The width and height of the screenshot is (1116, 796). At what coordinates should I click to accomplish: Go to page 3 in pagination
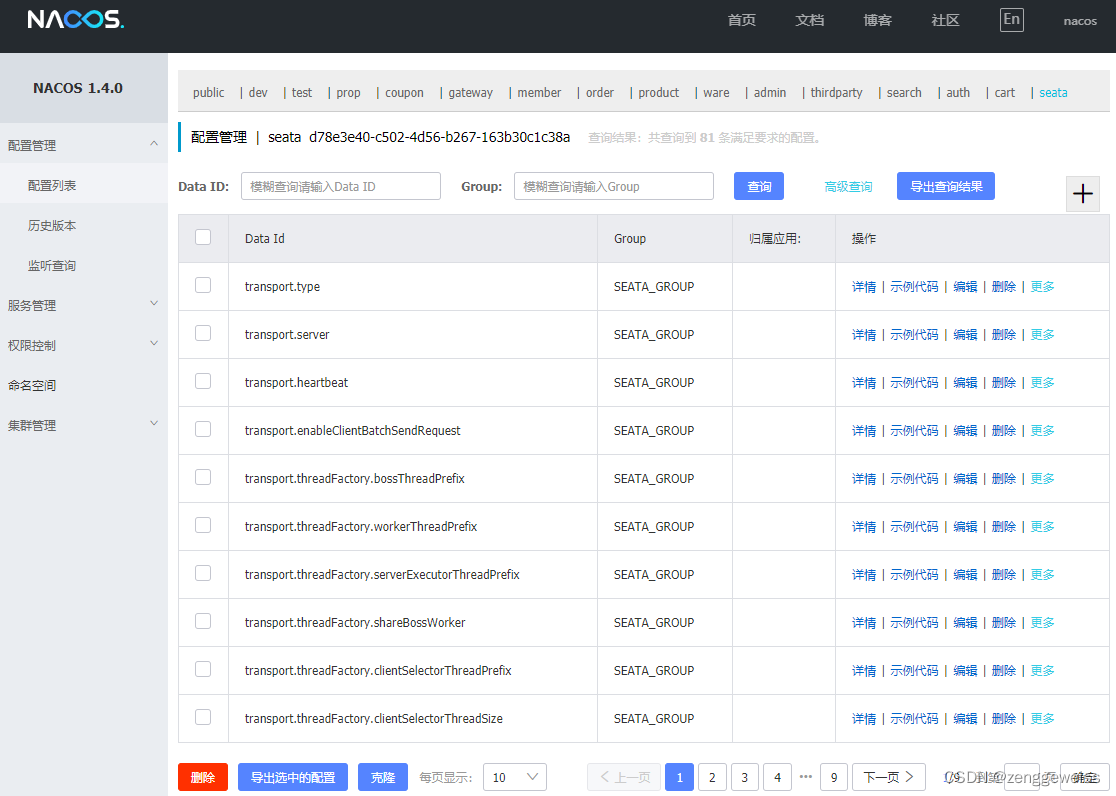coord(744,777)
